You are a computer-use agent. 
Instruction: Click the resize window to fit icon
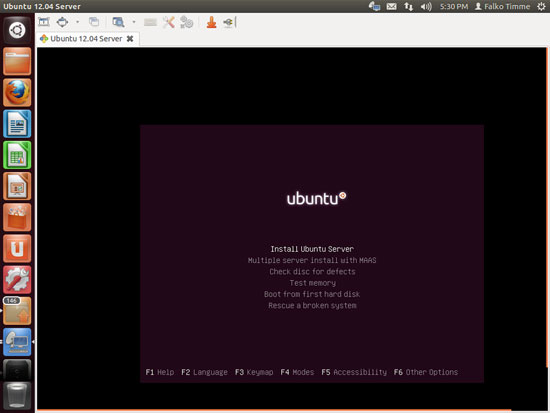(44, 22)
